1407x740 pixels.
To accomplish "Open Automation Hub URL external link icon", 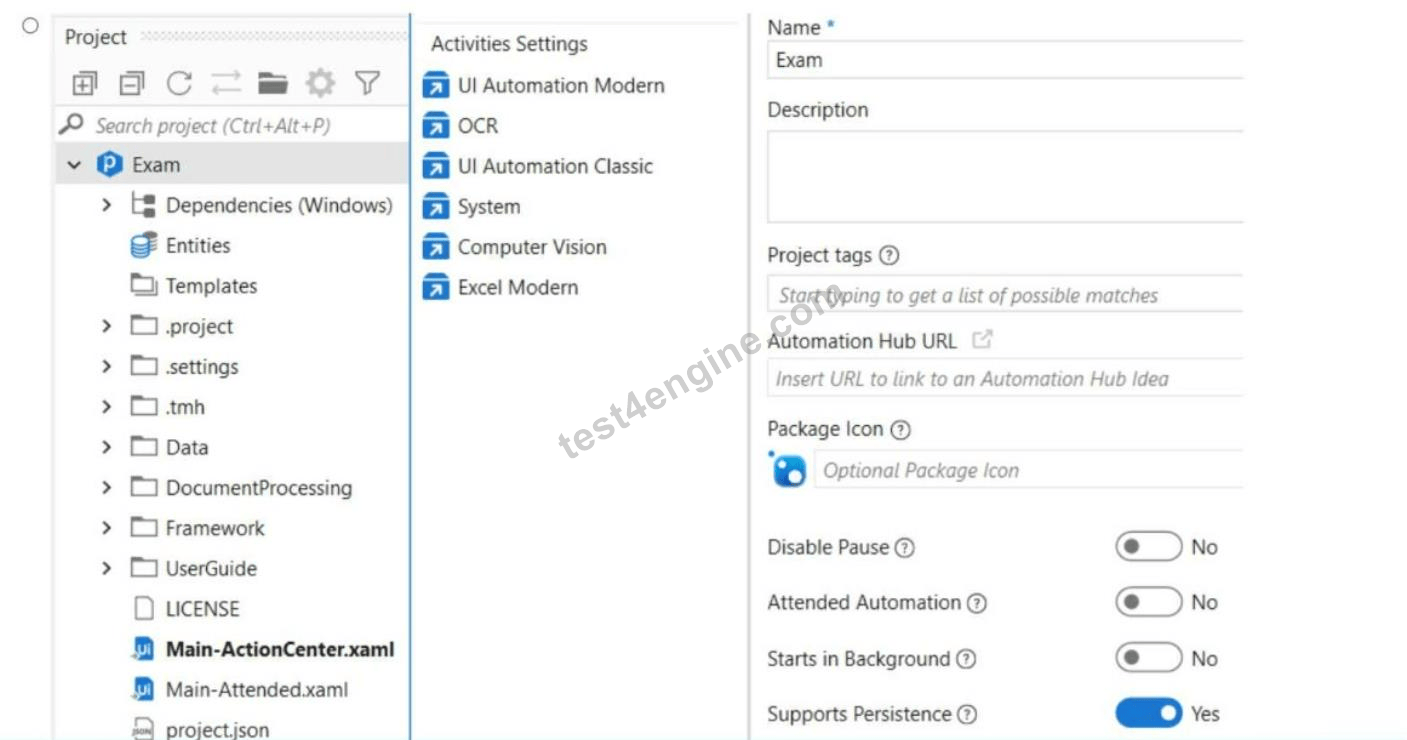I will coord(982,340).
